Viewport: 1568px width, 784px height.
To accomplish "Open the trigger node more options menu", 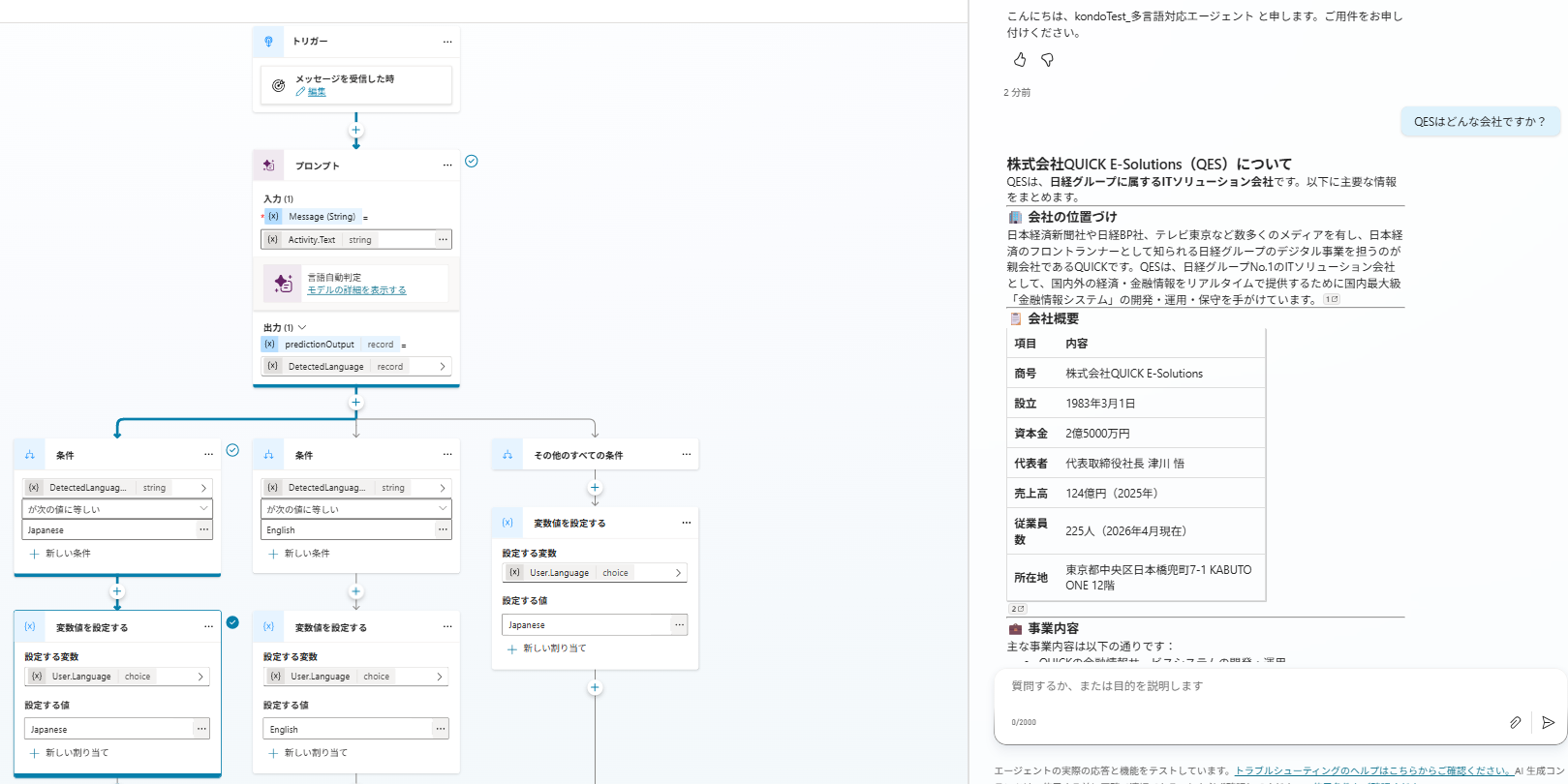I will click(447, 42).
